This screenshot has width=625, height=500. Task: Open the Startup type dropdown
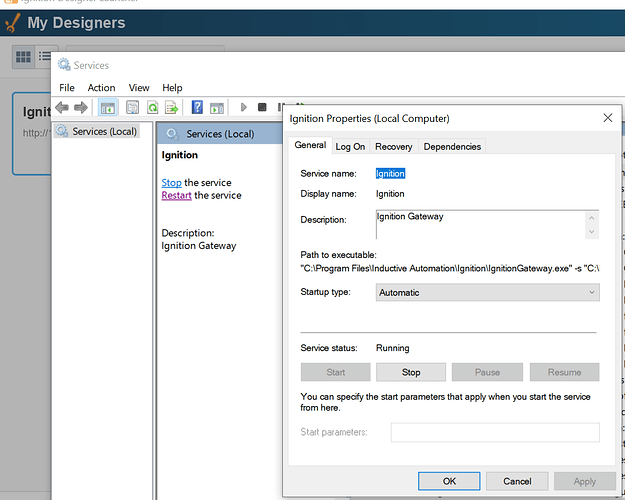[487, 292]
